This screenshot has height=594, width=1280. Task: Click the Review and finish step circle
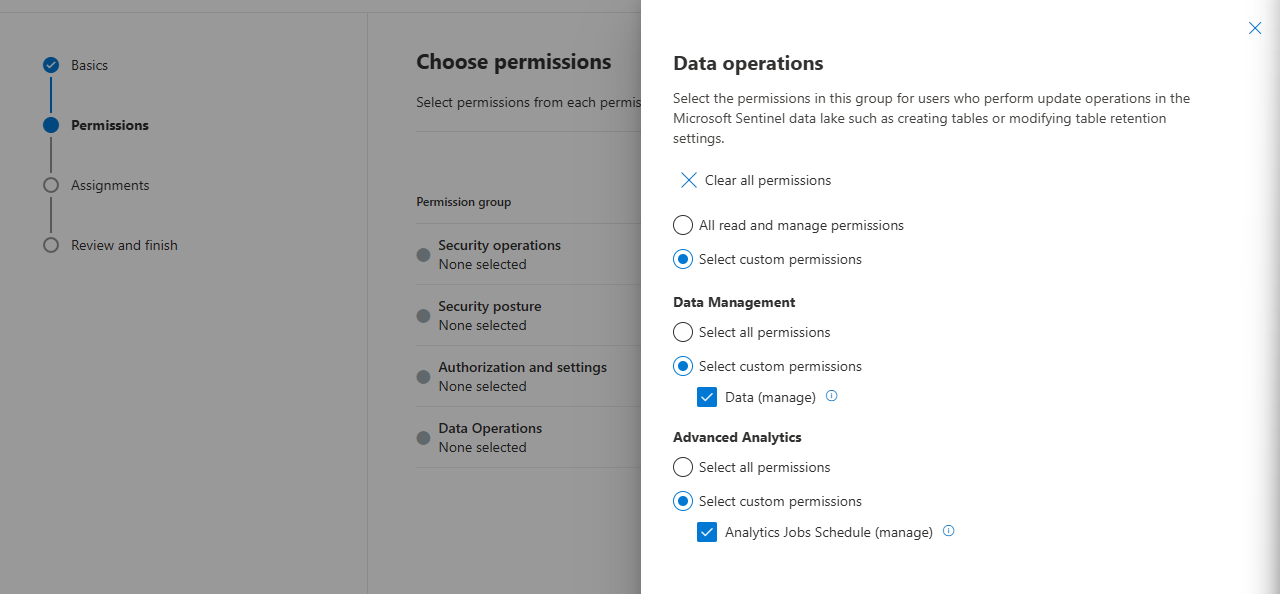[x=51, y=245]
